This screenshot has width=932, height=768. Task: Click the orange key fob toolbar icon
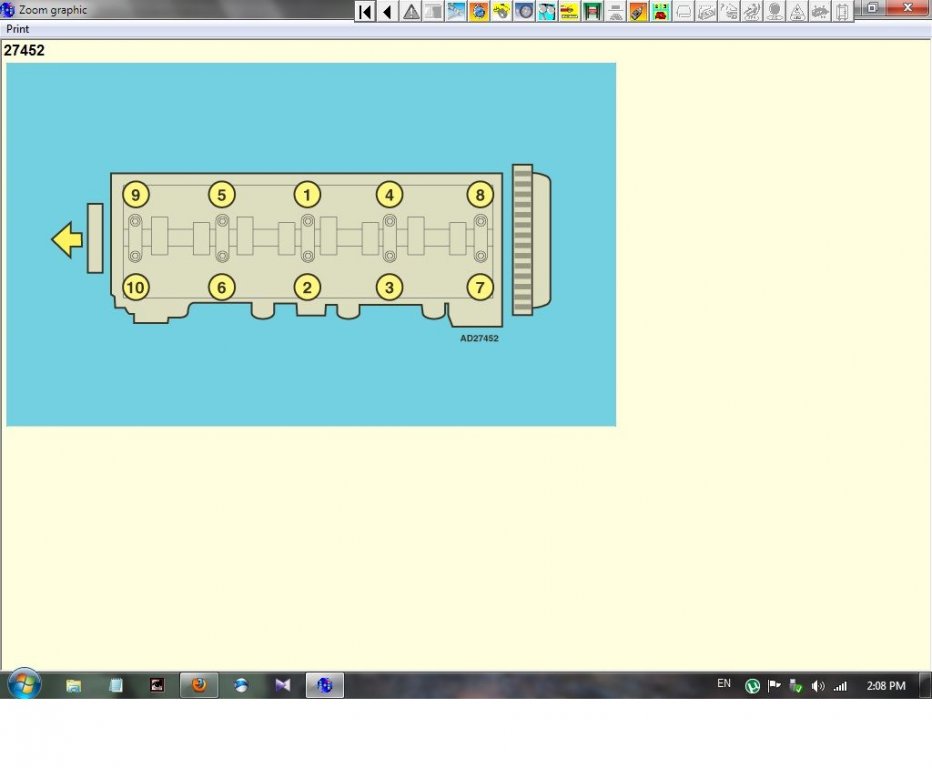pyautogui.click(x=638, y=11)
